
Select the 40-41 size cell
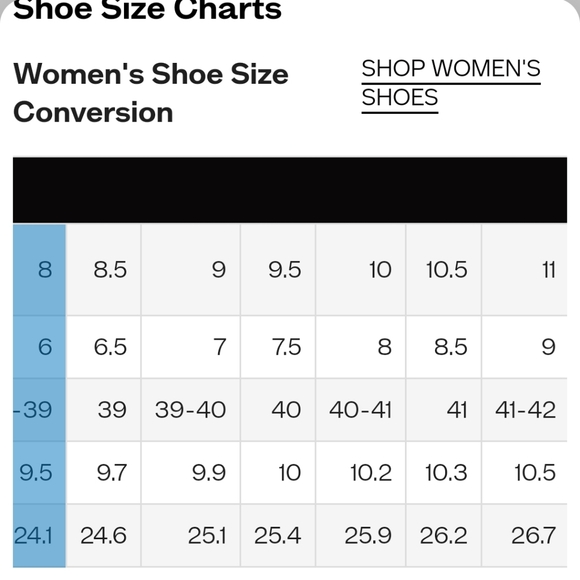click(x=361, y=410)
